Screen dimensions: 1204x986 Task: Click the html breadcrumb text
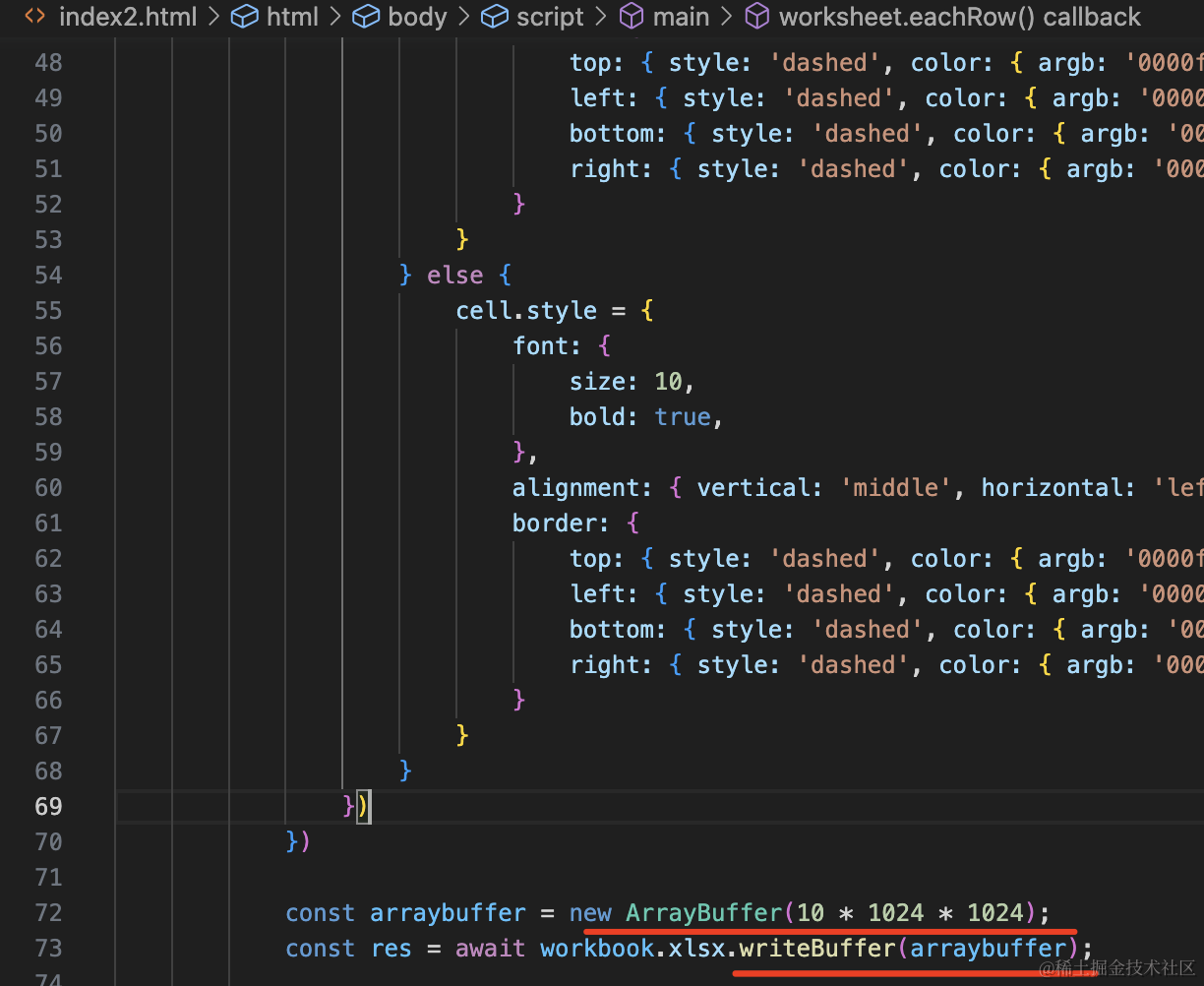[293, 17]
